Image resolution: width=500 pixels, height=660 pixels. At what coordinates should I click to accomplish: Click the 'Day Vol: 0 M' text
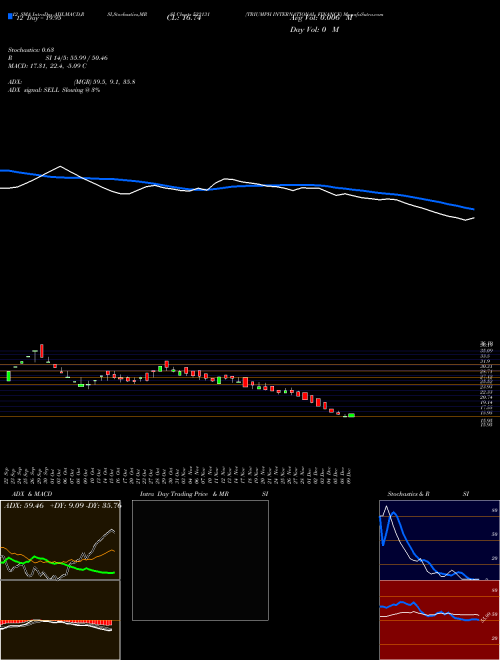tap(314, 30)
